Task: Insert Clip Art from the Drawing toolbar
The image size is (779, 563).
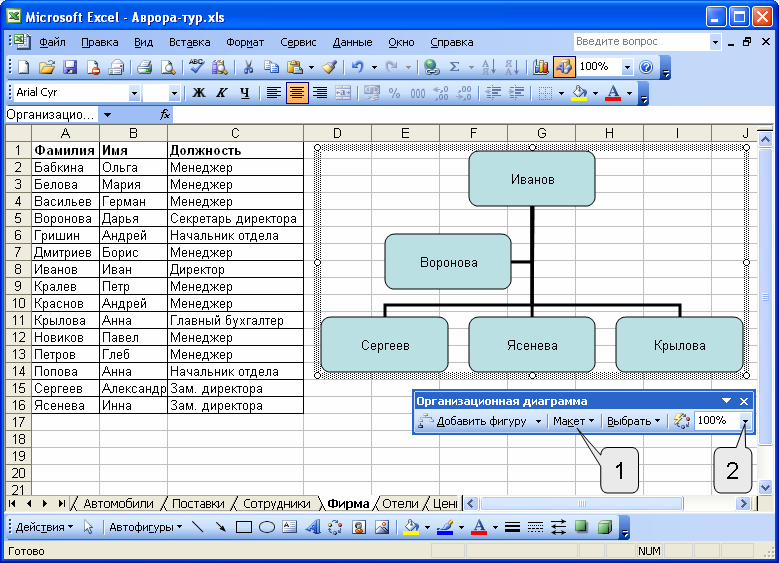Action: coord(359,527)
